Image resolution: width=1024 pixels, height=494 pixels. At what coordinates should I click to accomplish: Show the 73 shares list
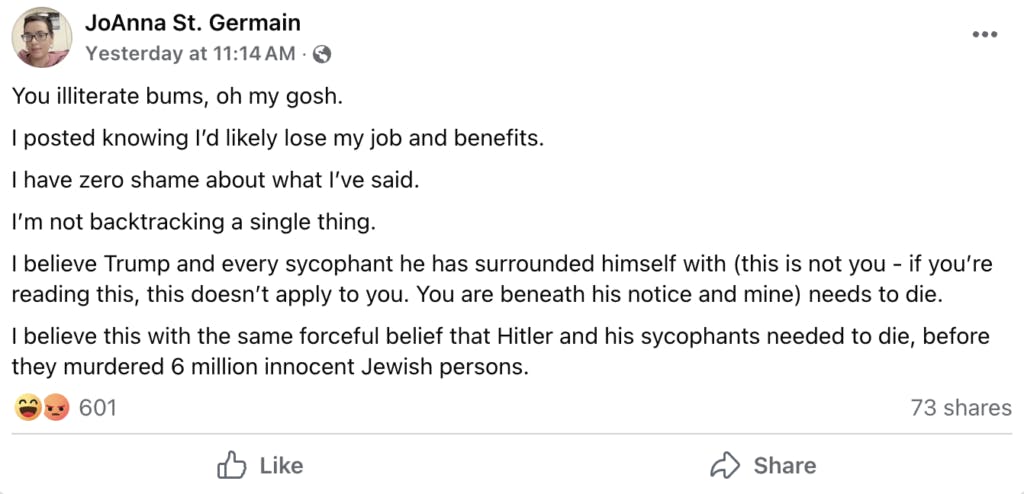click(960, 408)
